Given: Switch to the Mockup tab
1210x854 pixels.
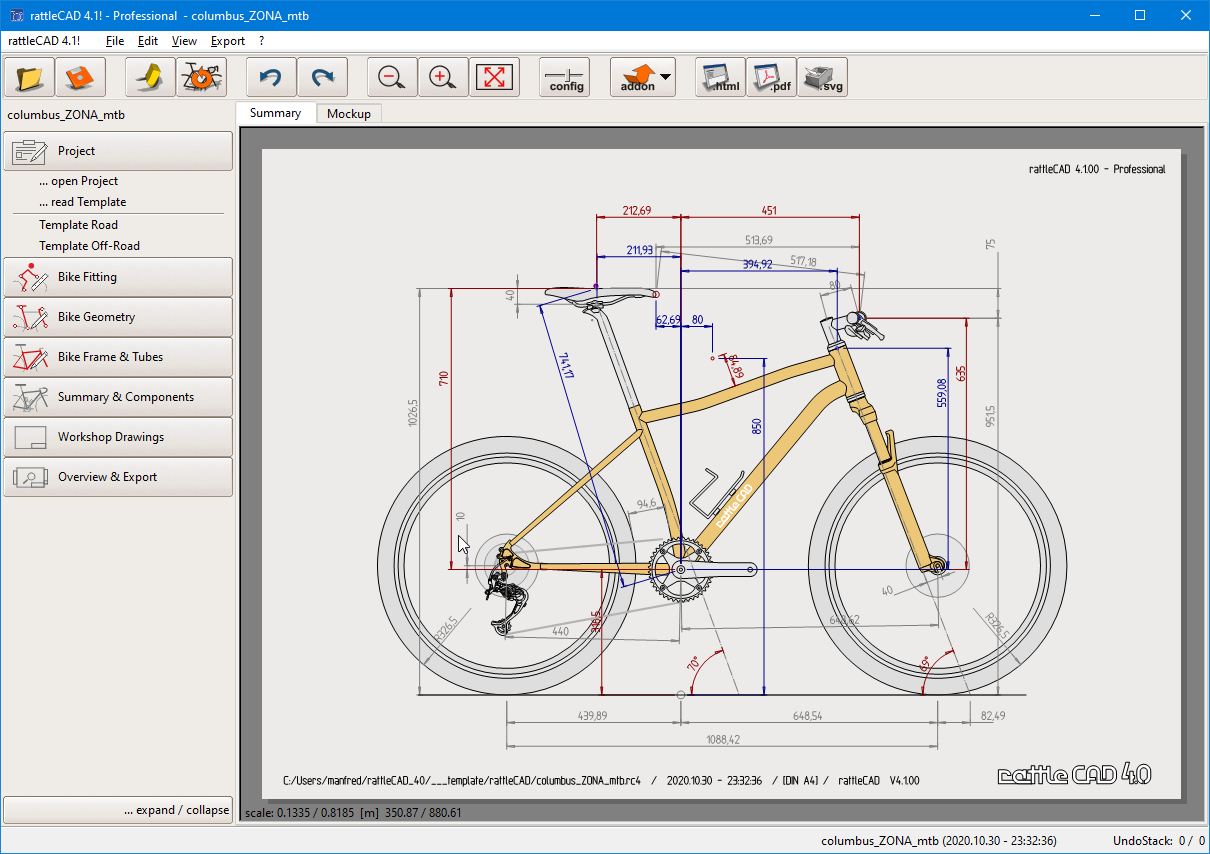Looking at the screenshot, I should (x=349, y=114).
